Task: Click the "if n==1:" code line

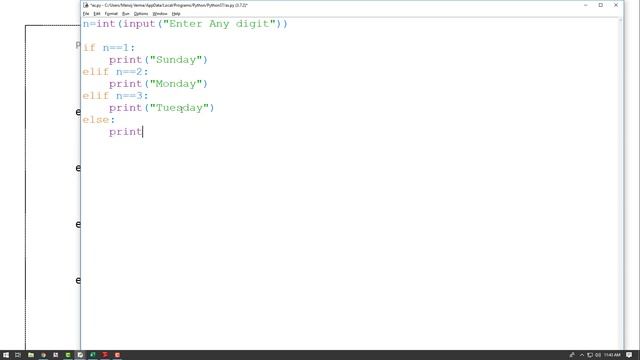Action: (109, 48)
